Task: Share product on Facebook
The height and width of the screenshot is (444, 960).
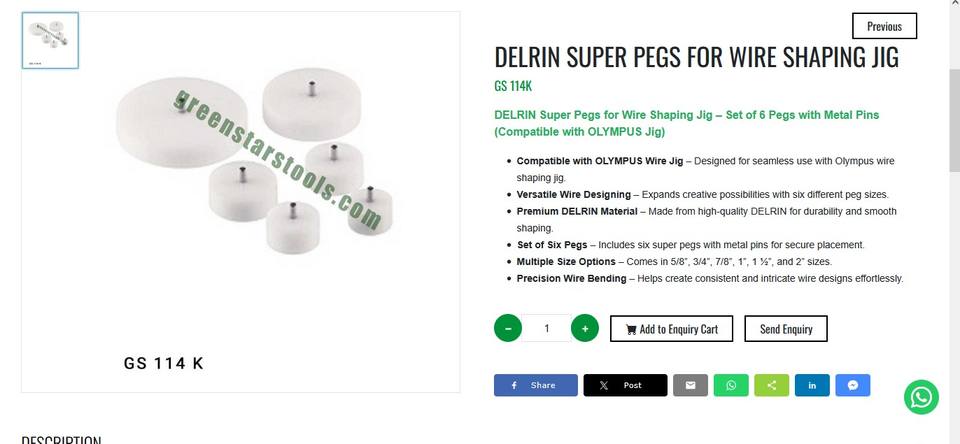Action: (535, 385)
